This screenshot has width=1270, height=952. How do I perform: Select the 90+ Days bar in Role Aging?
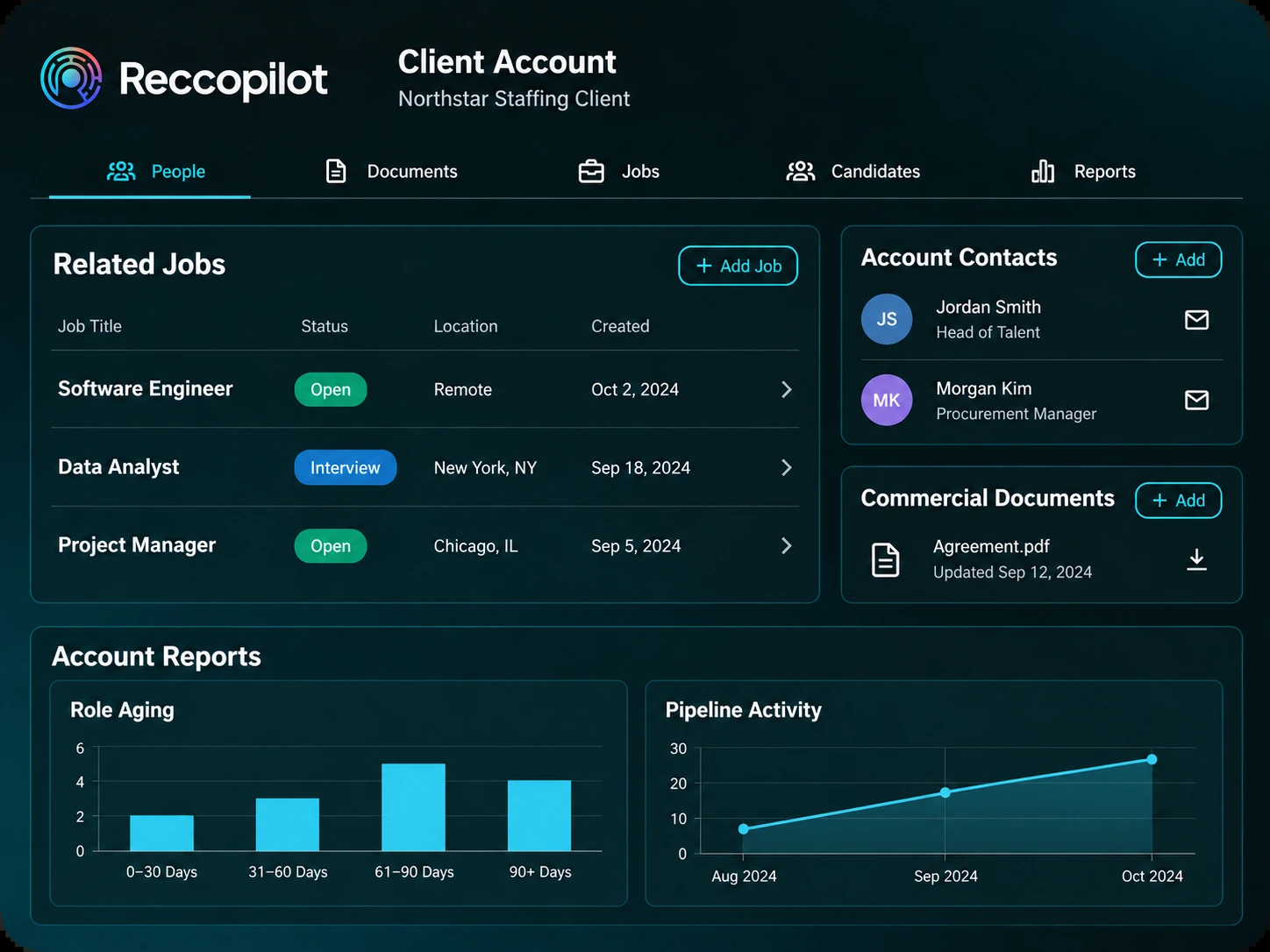click(539, 815)
